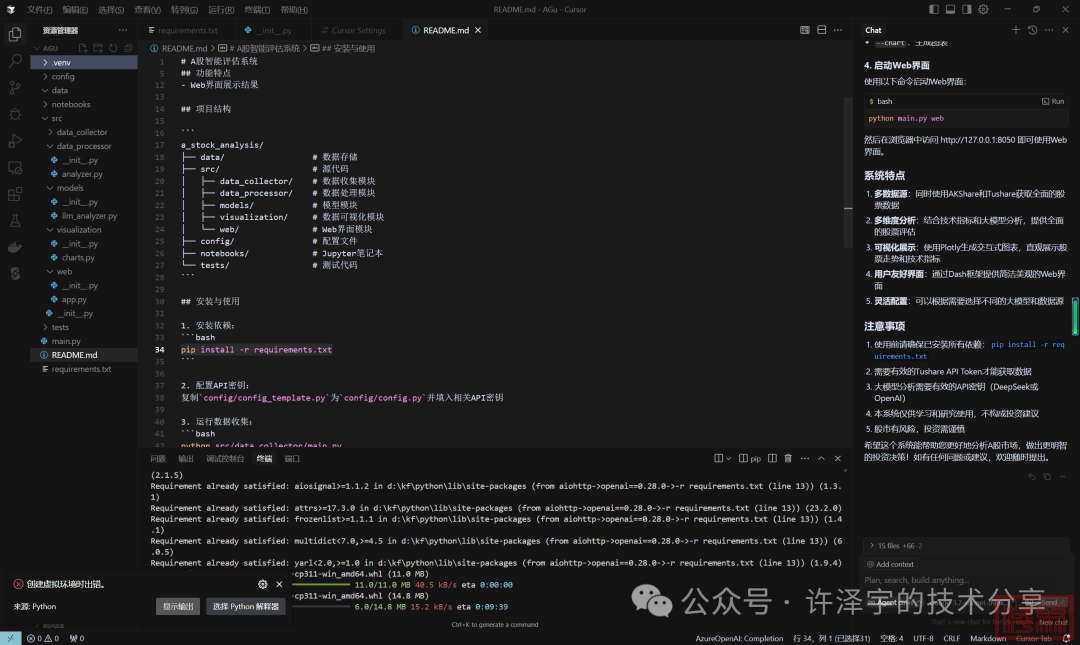Open the 文件(F) menu

39,10
